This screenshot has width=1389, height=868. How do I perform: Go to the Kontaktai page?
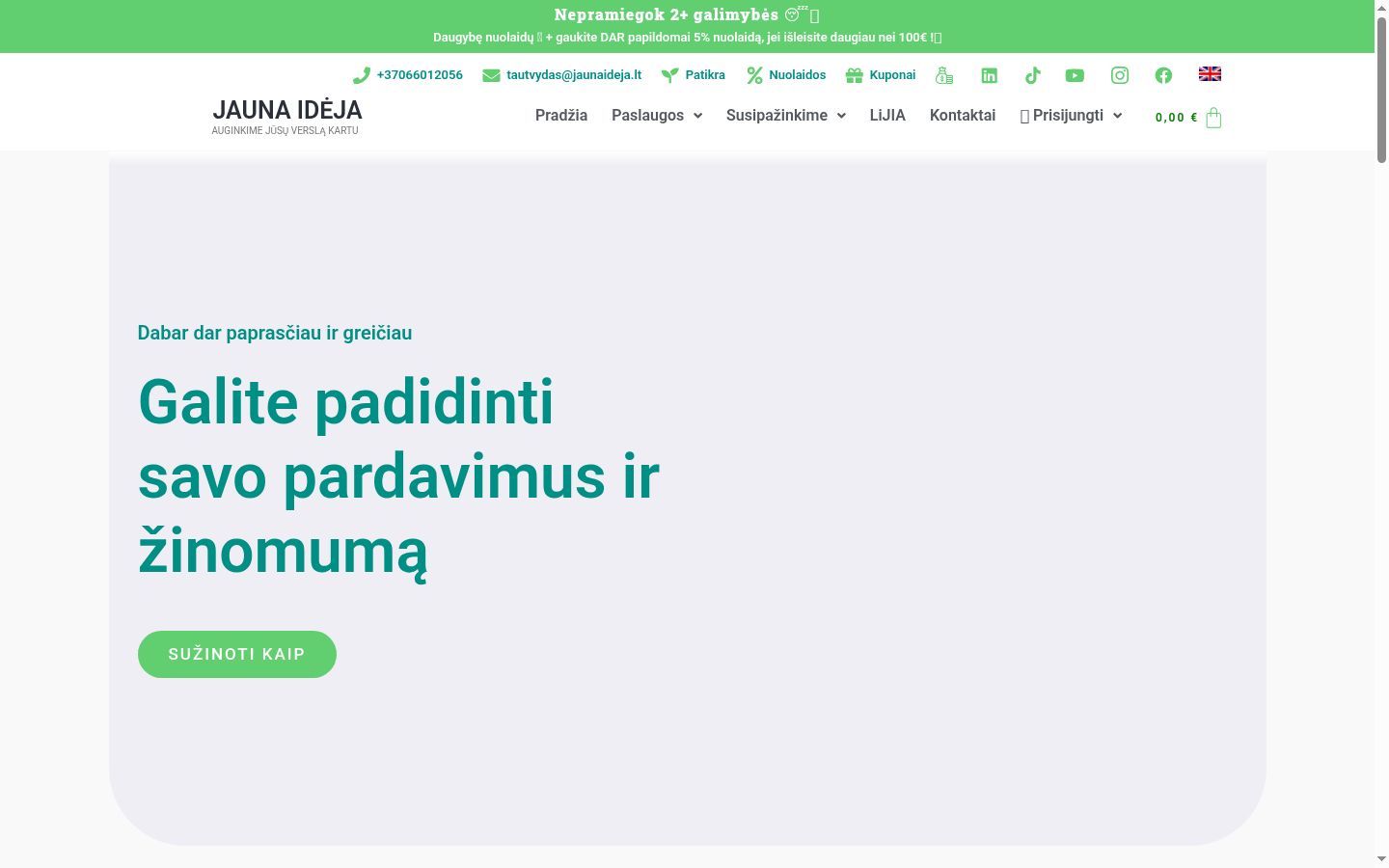pyautogui.click(x=963, y=116)
